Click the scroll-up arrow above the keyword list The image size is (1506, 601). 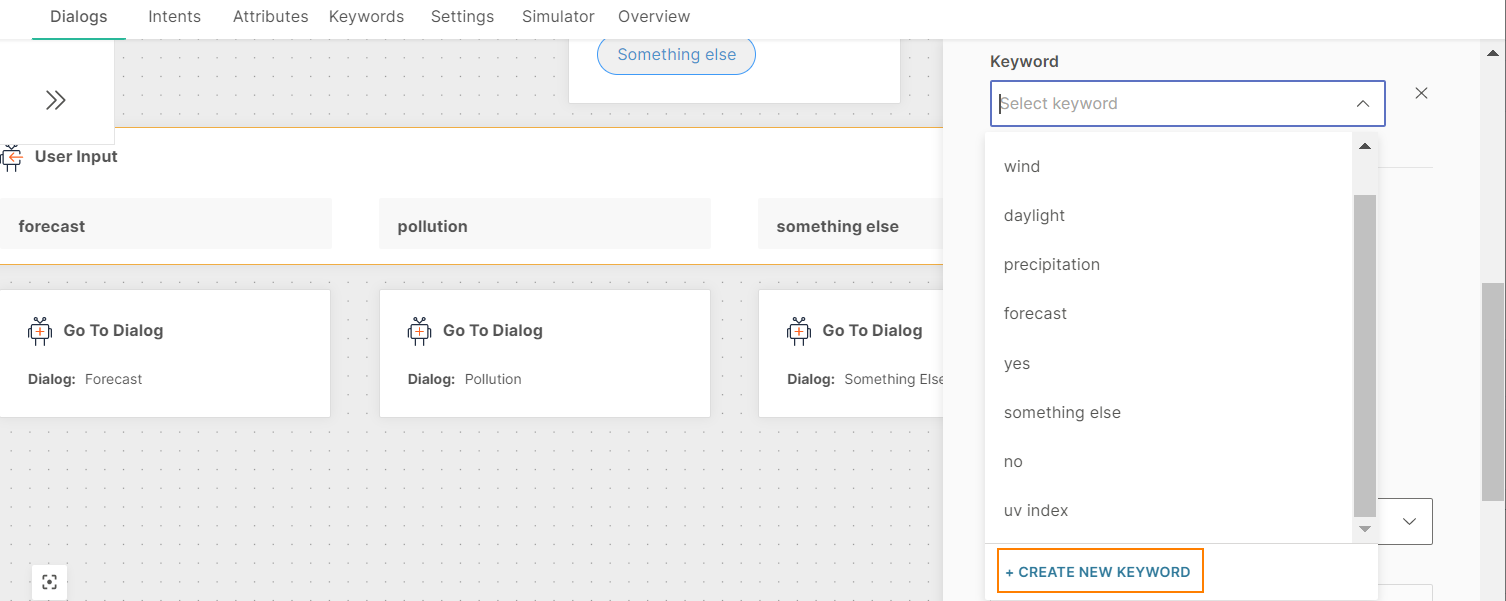(x=1365, y=145)
